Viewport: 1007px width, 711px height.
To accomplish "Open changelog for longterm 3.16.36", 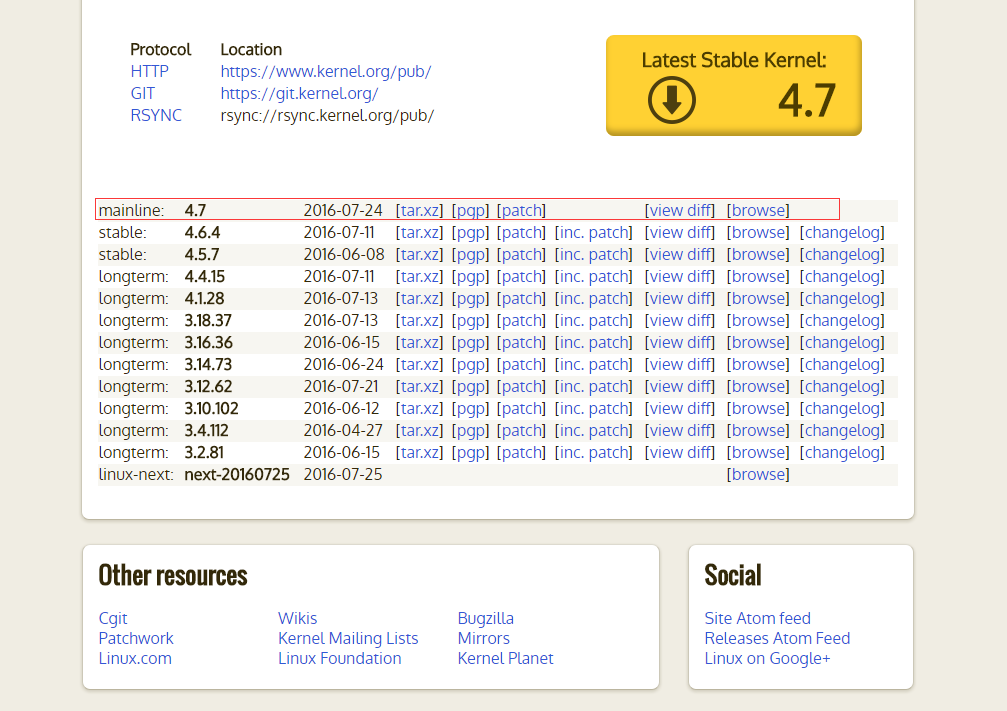I will pos(842,342).
